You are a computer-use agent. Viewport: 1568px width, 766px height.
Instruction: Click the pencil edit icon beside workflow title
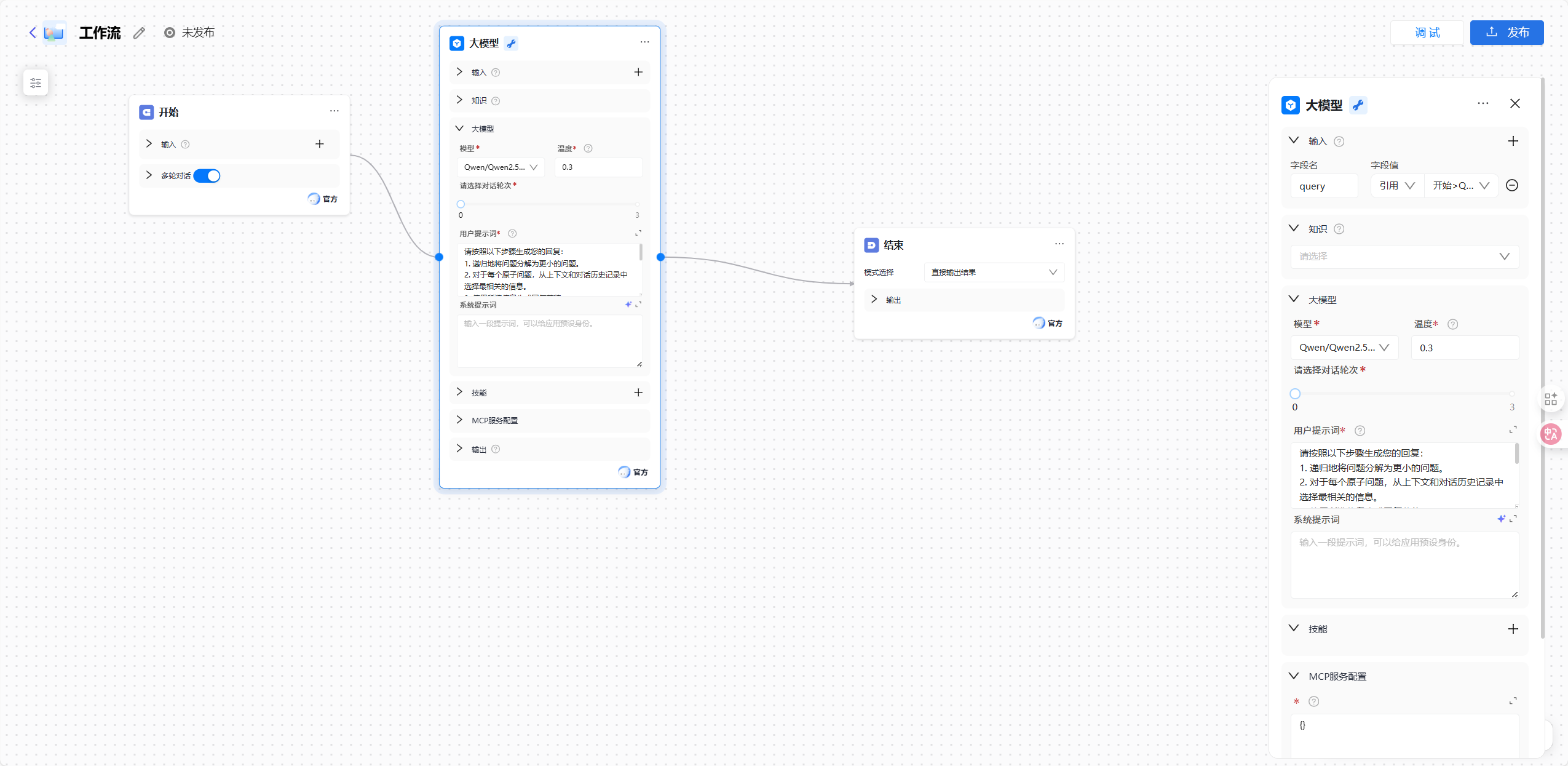click(140, 33)
